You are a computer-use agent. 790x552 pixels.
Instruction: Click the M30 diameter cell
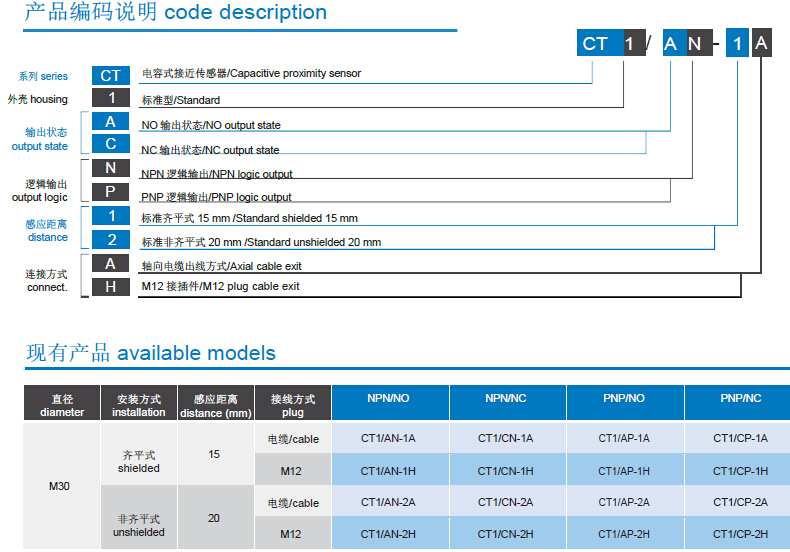[61, 486]
